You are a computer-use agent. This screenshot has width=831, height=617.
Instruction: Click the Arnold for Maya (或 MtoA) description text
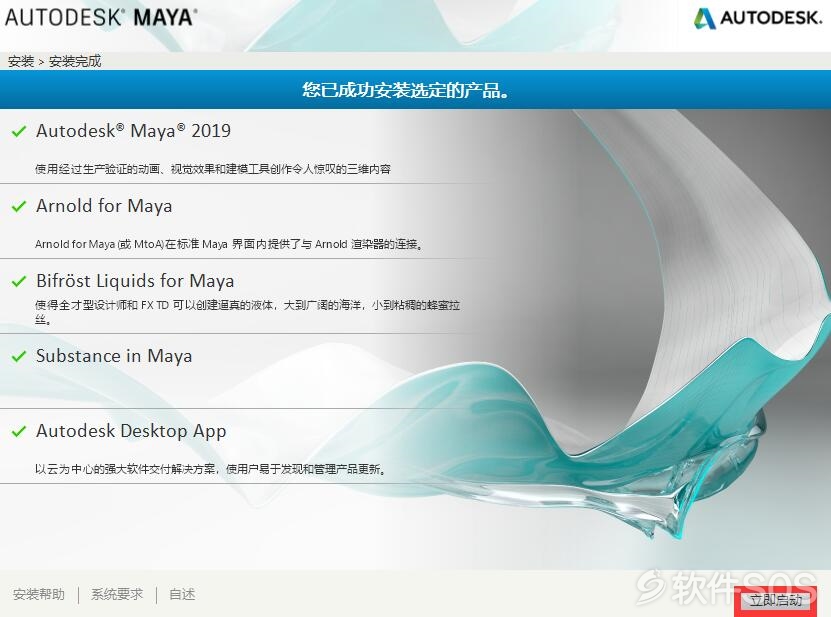229,244
